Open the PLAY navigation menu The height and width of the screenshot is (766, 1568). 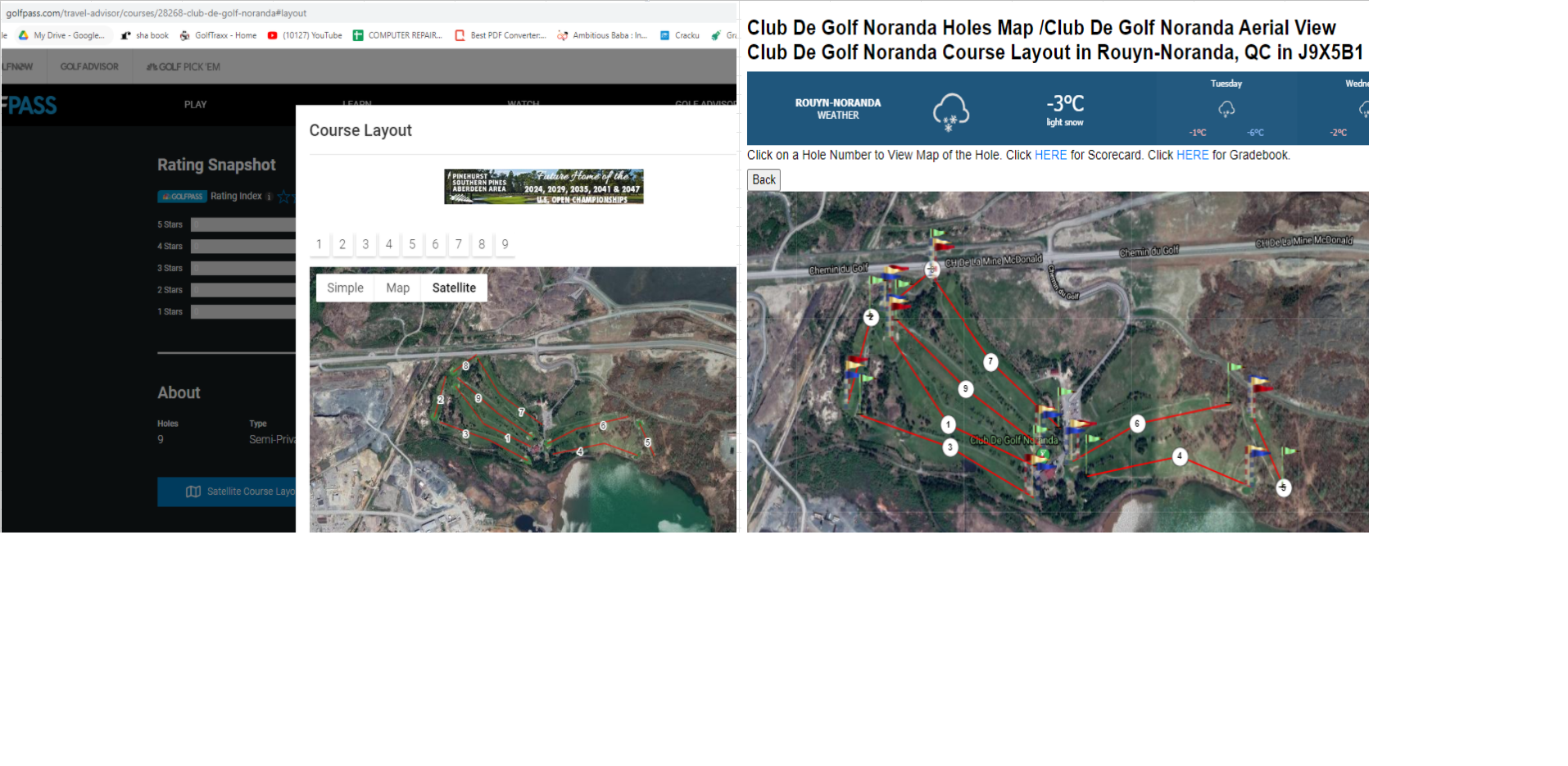coord(195,105)
